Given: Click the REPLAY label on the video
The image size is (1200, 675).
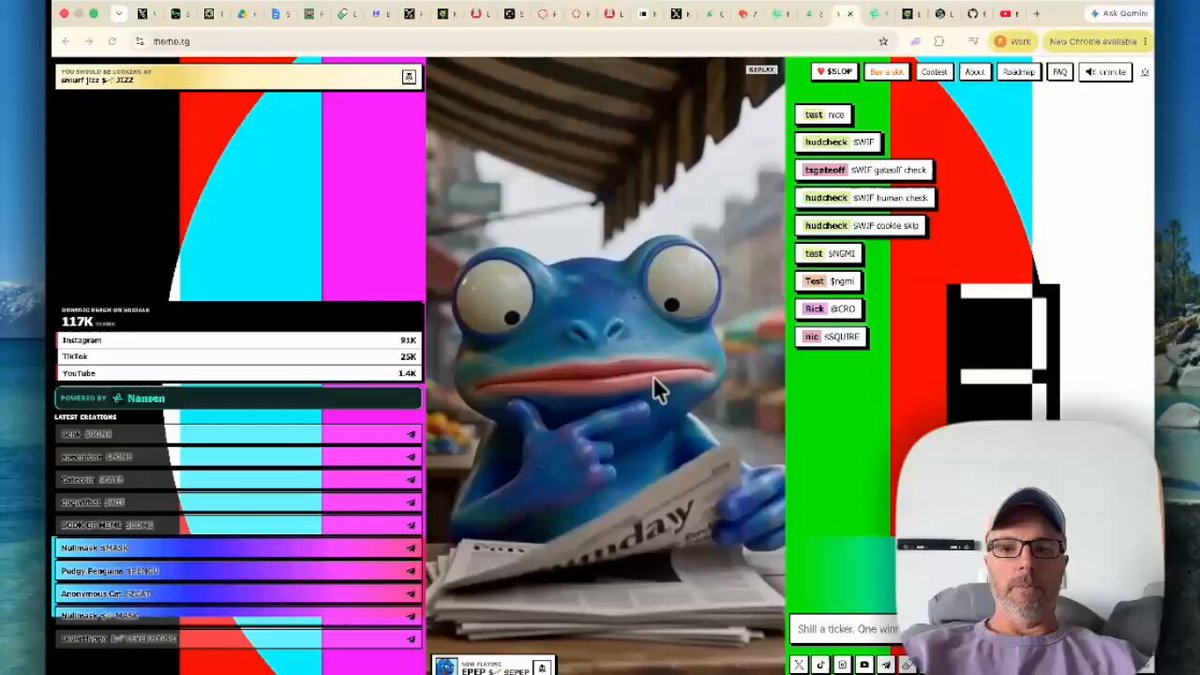Looking at the screenshot, I should tap(761, 69).
